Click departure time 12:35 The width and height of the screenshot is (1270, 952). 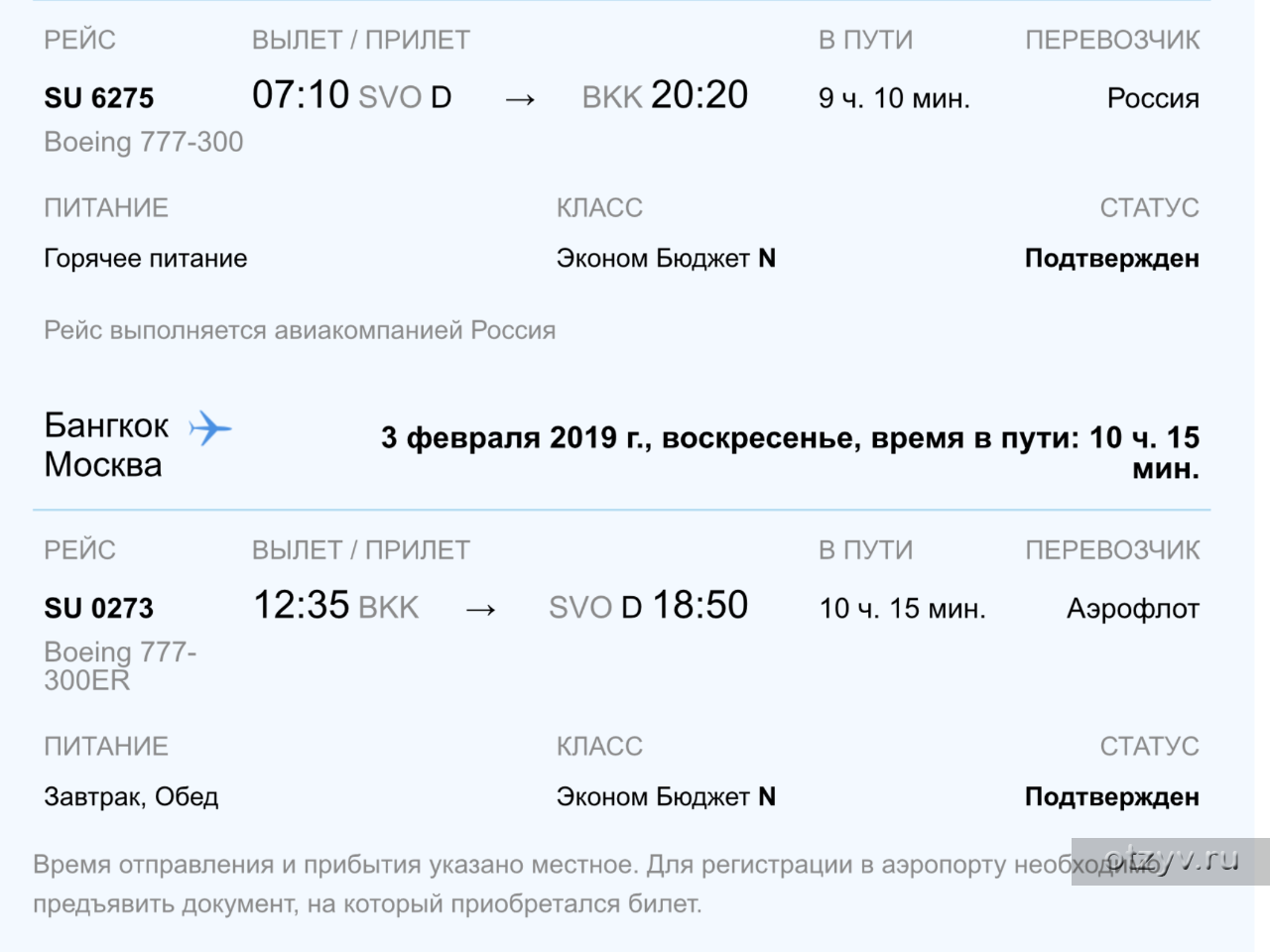click(x=301, y=605)
